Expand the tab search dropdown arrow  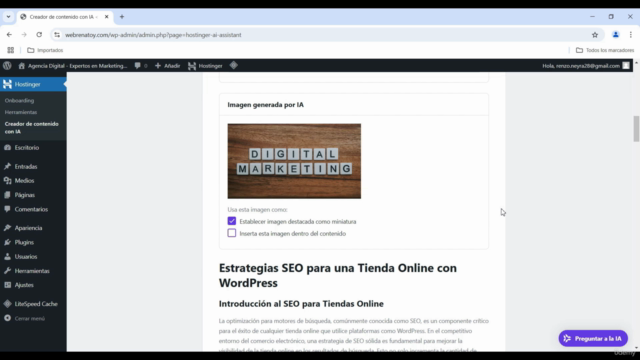(9, 17)
